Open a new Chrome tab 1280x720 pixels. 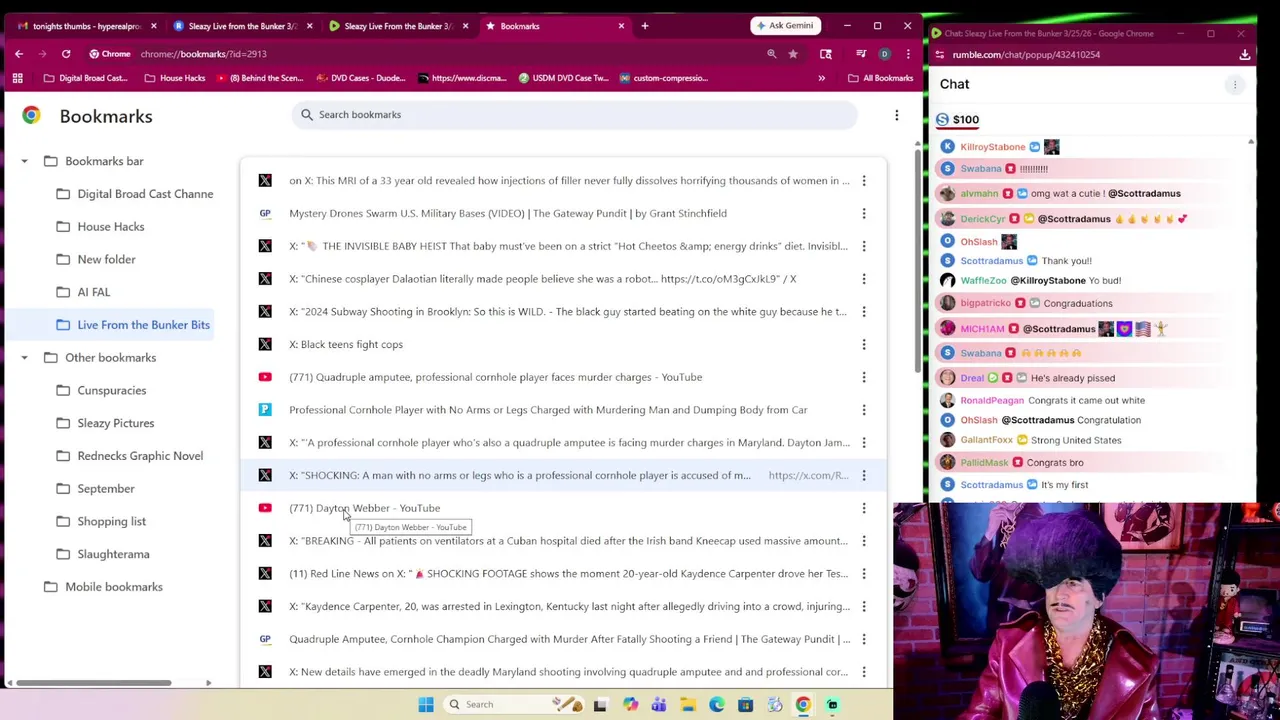pos(645,26)
